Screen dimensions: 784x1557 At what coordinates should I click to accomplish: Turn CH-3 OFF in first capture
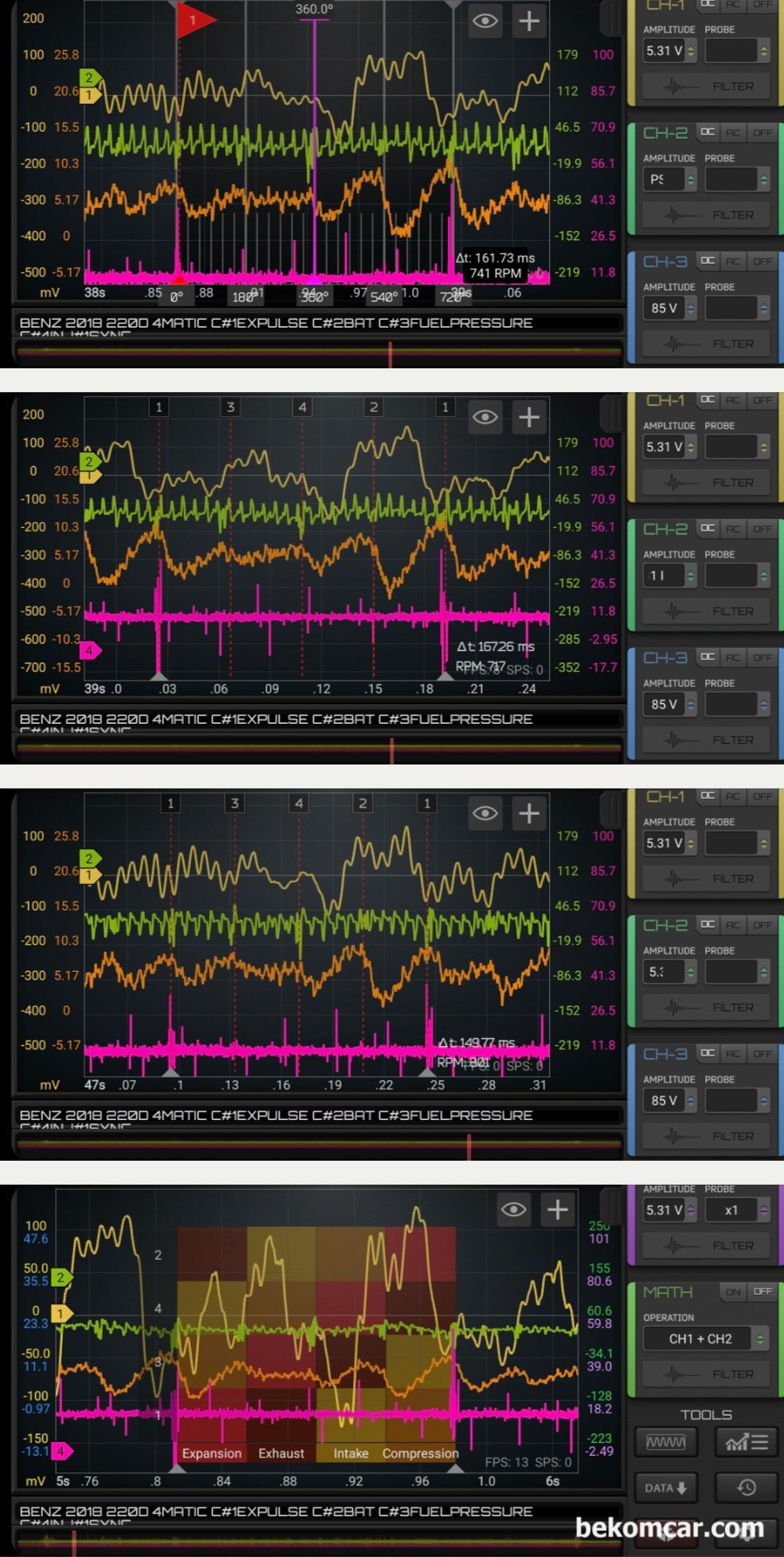pyautogui.click(x=762, y=261)
